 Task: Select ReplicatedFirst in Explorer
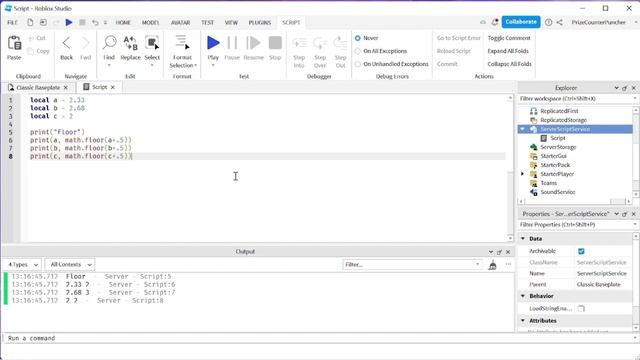coord(559,111)
